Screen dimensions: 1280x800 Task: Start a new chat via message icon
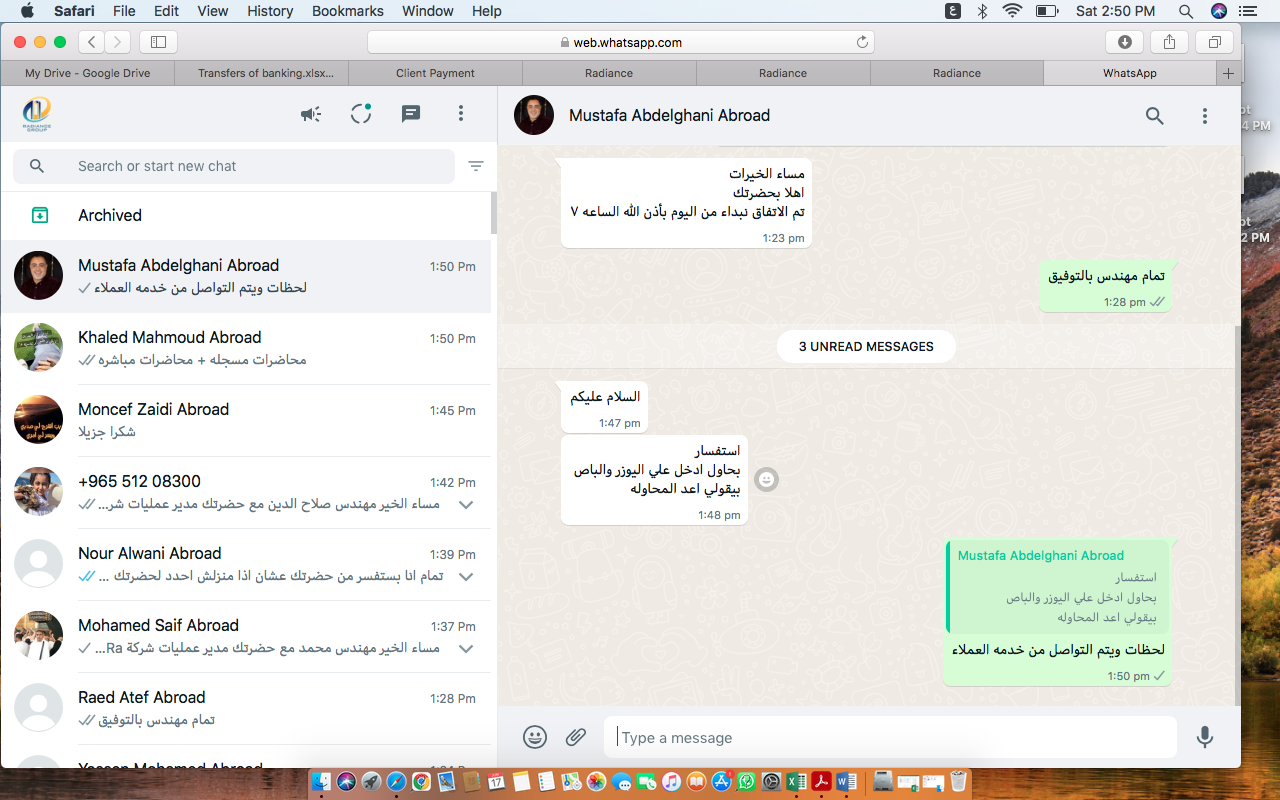click(x=411, y=114)
